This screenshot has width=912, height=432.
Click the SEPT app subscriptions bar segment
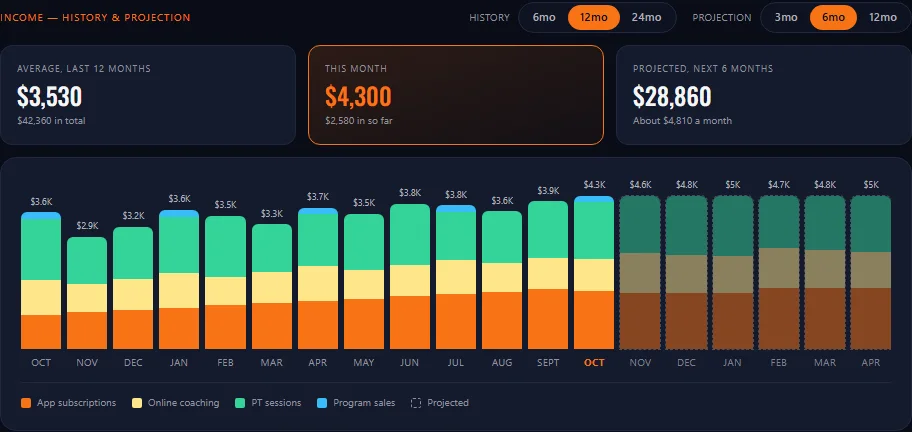[x=548, y=319]
